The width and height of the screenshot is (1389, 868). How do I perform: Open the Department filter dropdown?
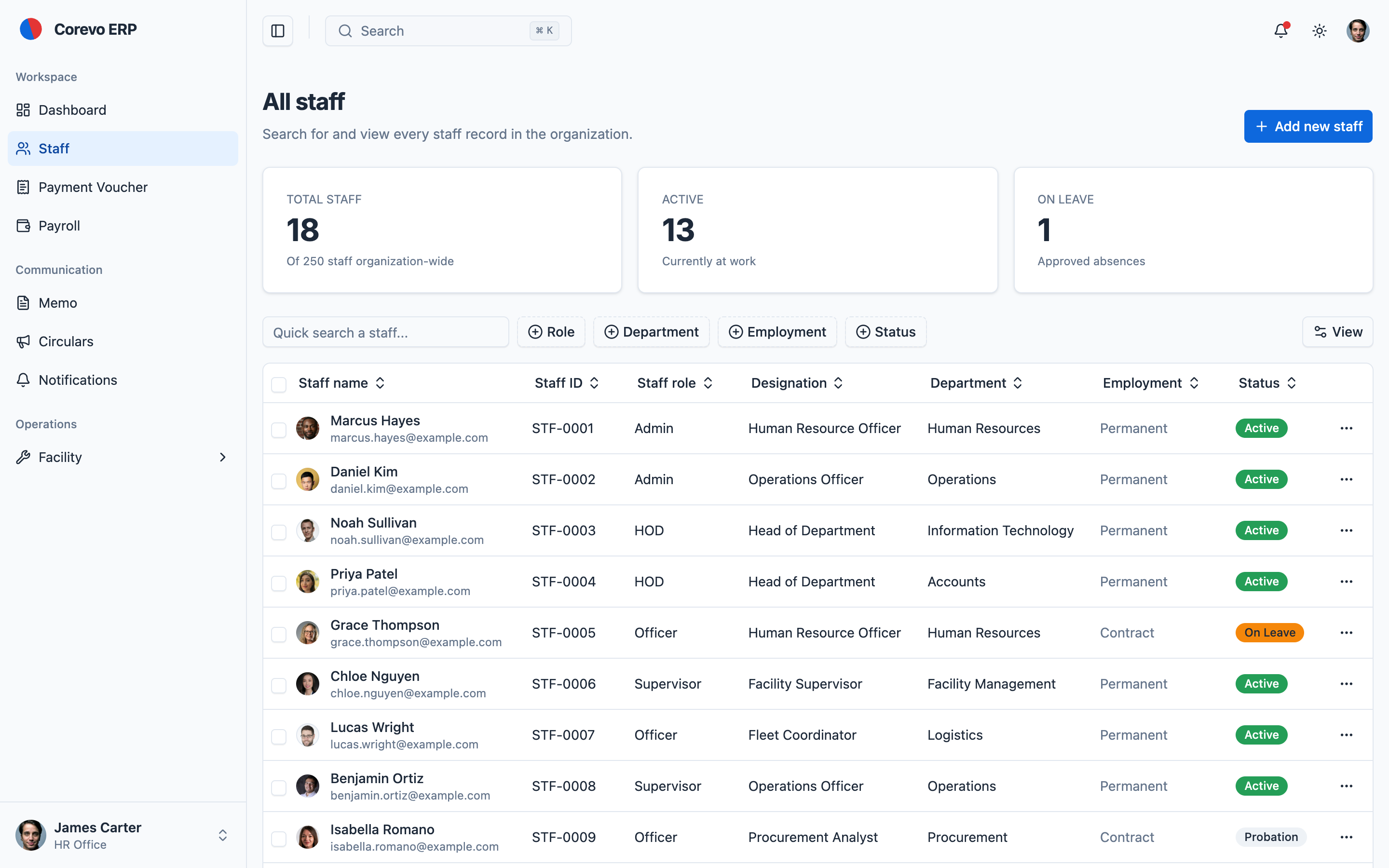[652, 332]
